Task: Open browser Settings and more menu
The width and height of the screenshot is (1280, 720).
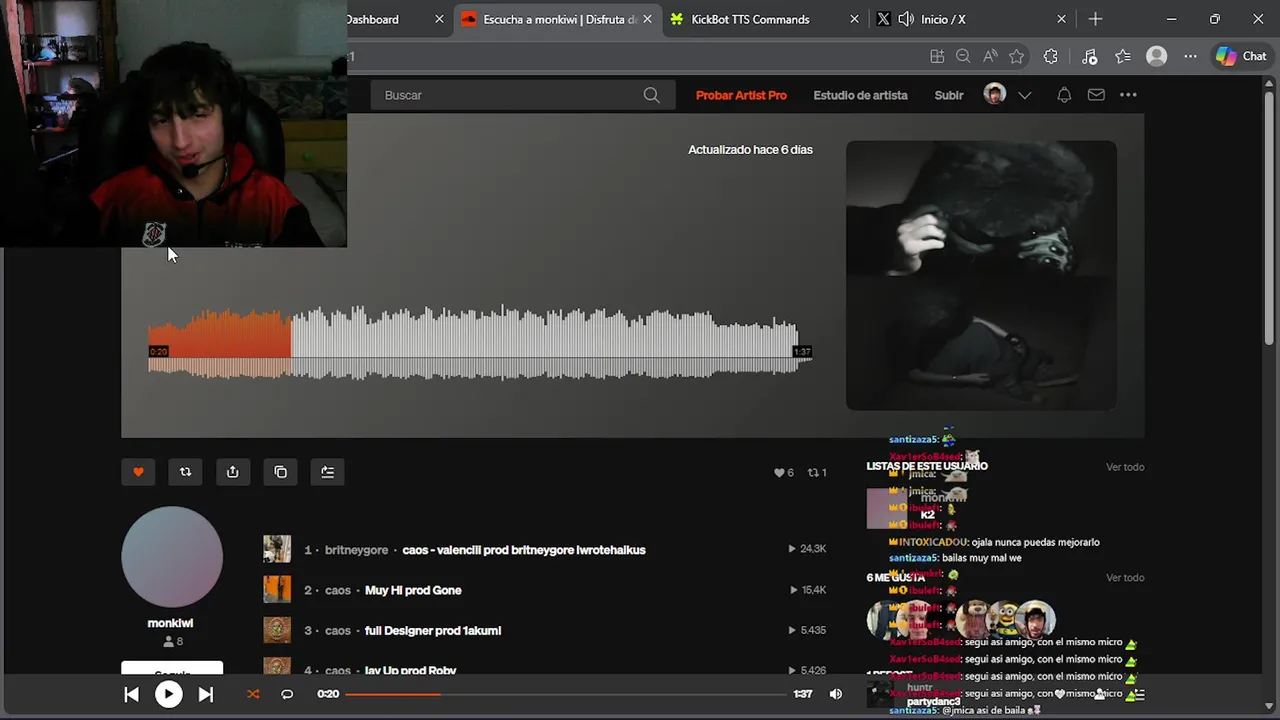Action: [1190, 57]
